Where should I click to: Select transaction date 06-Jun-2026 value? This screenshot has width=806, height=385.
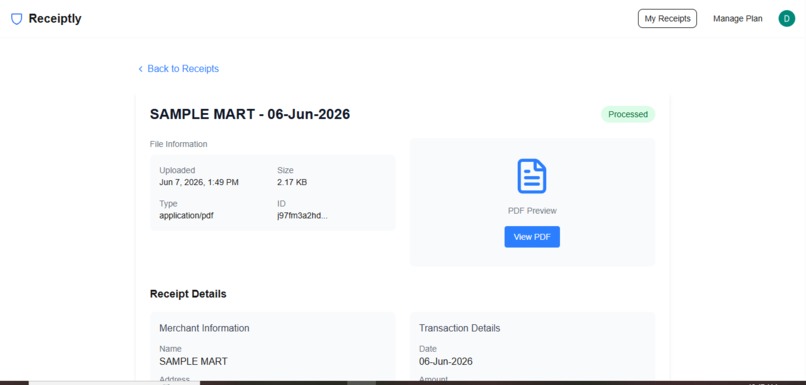(446, 361)
